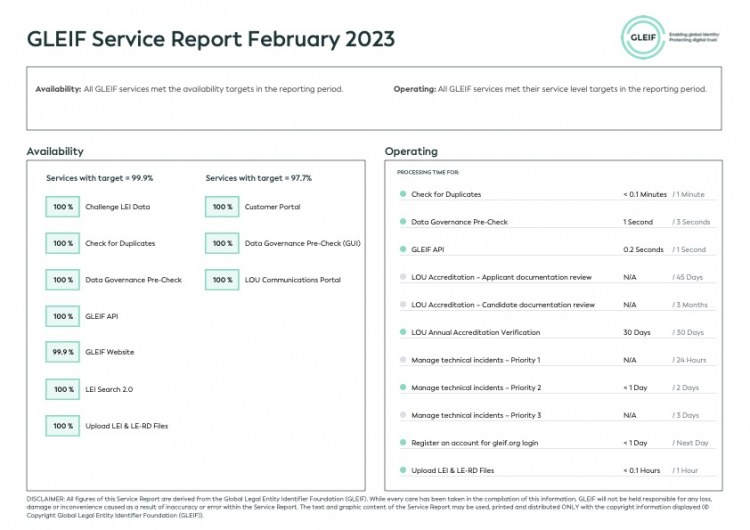The image size is (750, 530).
Task: Select the Upload LEI & LE-RD Files availability label
Action: click(127, 426)
